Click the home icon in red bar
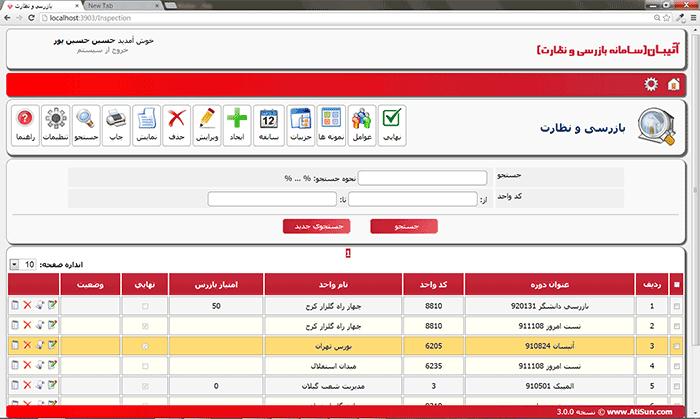 click(x=673, y=84)
